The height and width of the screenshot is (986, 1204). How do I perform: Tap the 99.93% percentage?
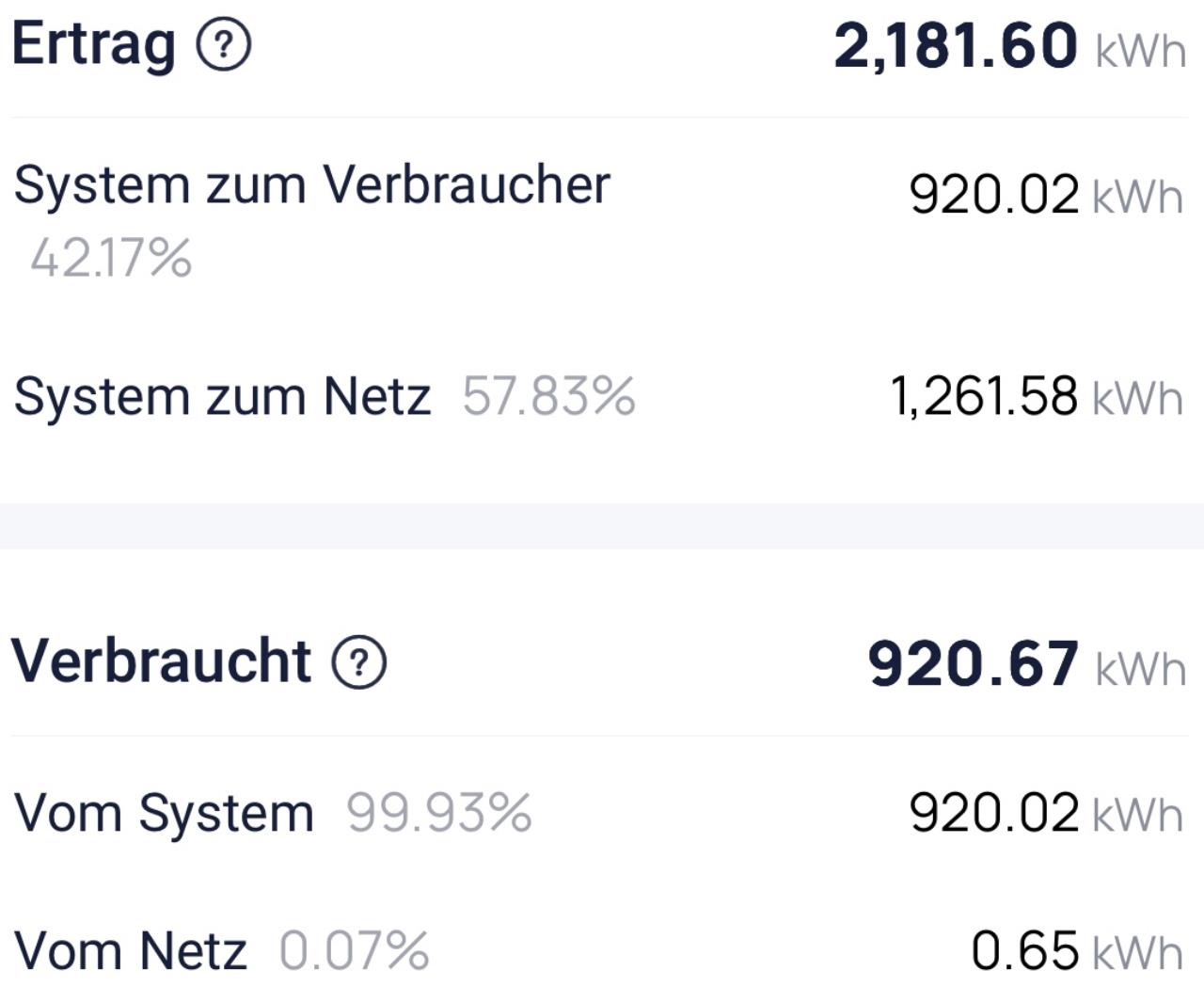click(438, 813)
